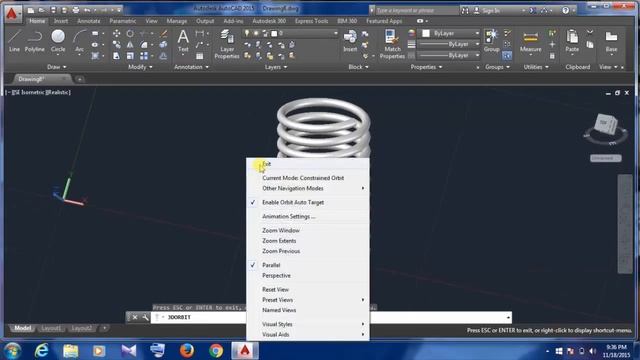
Task: Click the Paste icon
Action: click(572, 41)
